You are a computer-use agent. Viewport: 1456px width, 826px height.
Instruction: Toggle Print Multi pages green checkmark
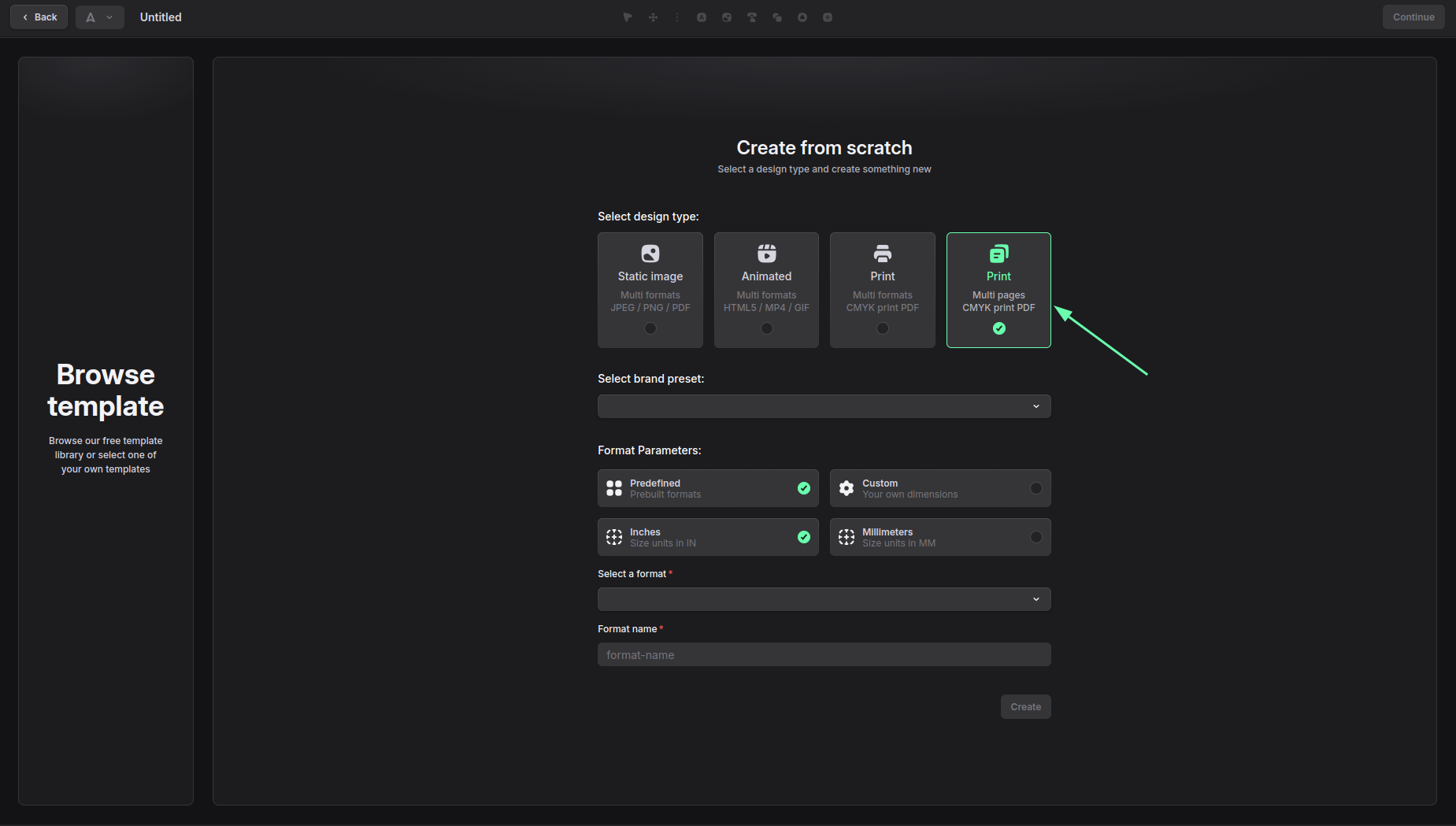tap(999, 328)
